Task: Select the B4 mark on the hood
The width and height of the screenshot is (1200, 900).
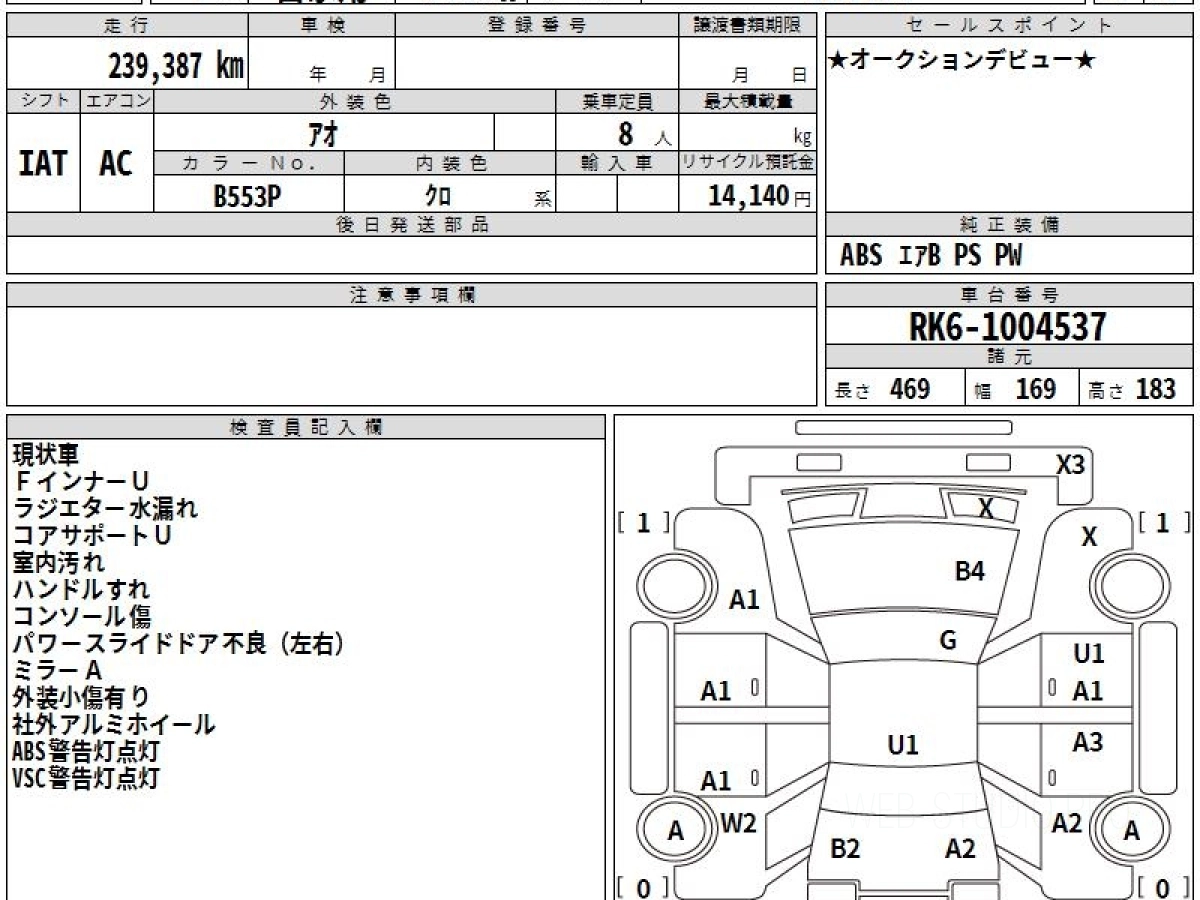Action: tap(969, 572)
